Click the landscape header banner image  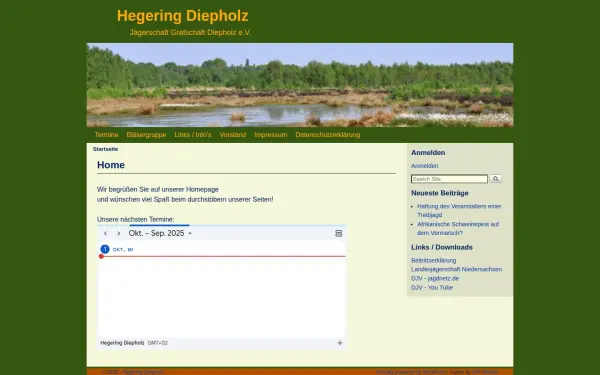click(300, 85)
